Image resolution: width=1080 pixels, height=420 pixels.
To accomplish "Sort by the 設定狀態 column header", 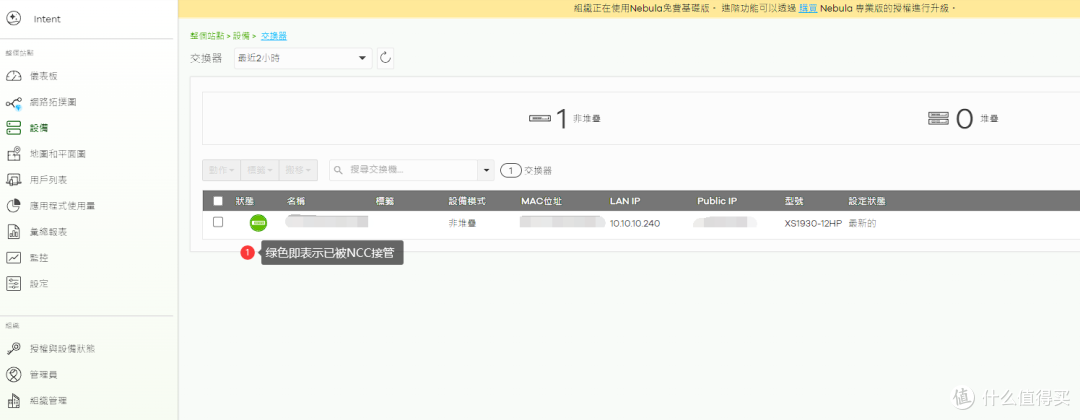I will point(866,201).
